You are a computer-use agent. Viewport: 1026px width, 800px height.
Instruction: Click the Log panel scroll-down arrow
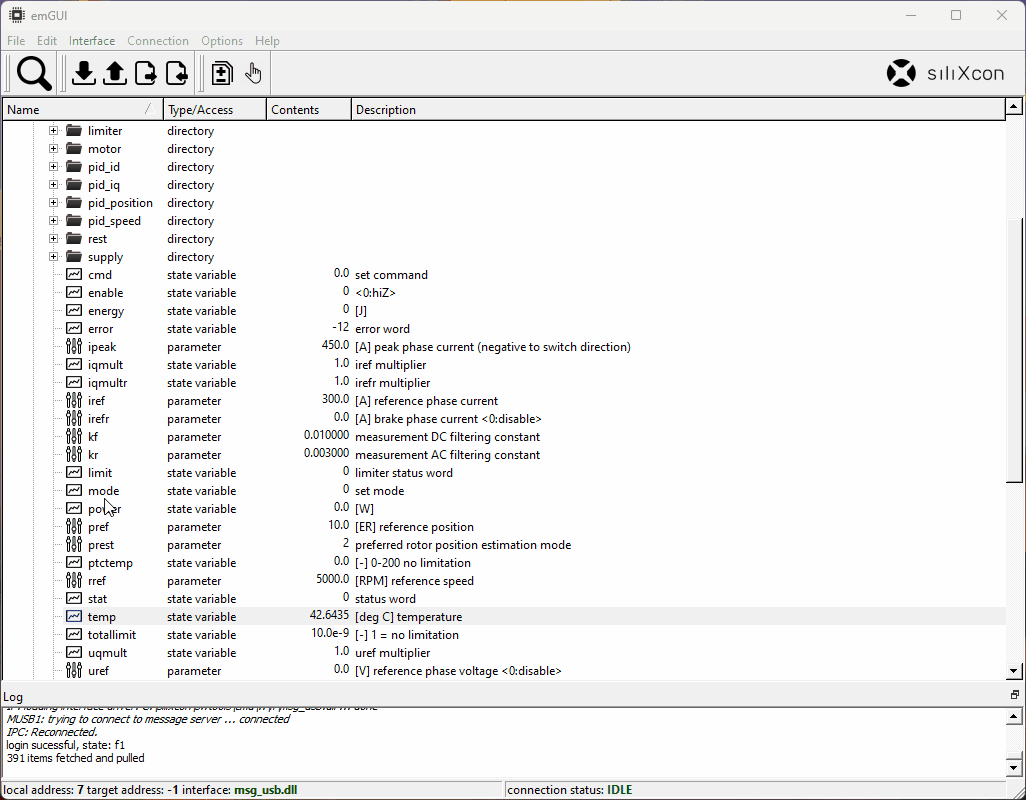(x=1014, y=767)
